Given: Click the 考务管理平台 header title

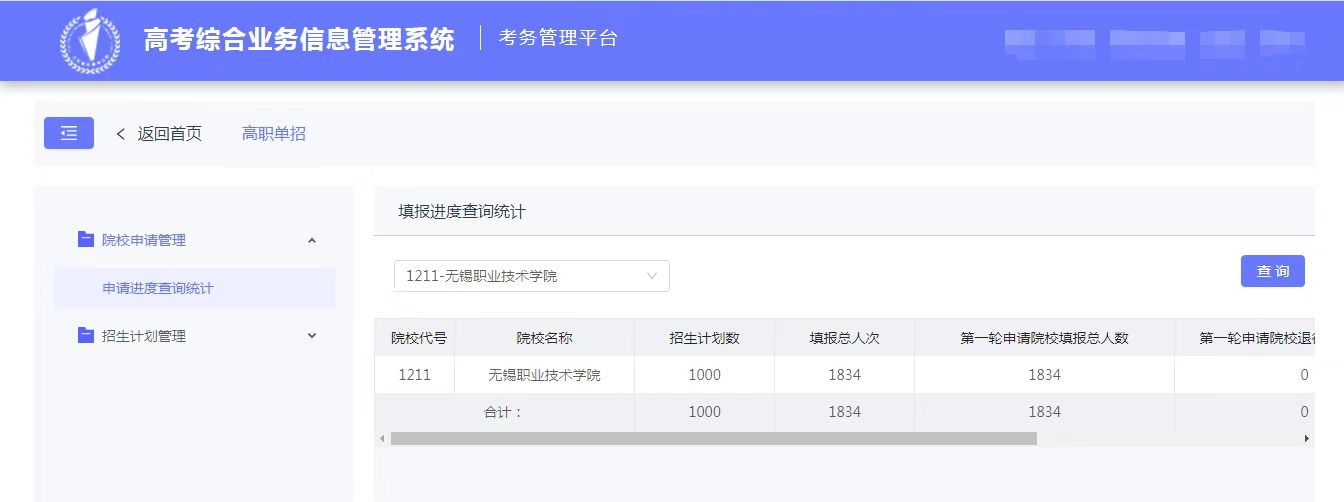Looking at the screenshot, I should click(x=558, y=39).
